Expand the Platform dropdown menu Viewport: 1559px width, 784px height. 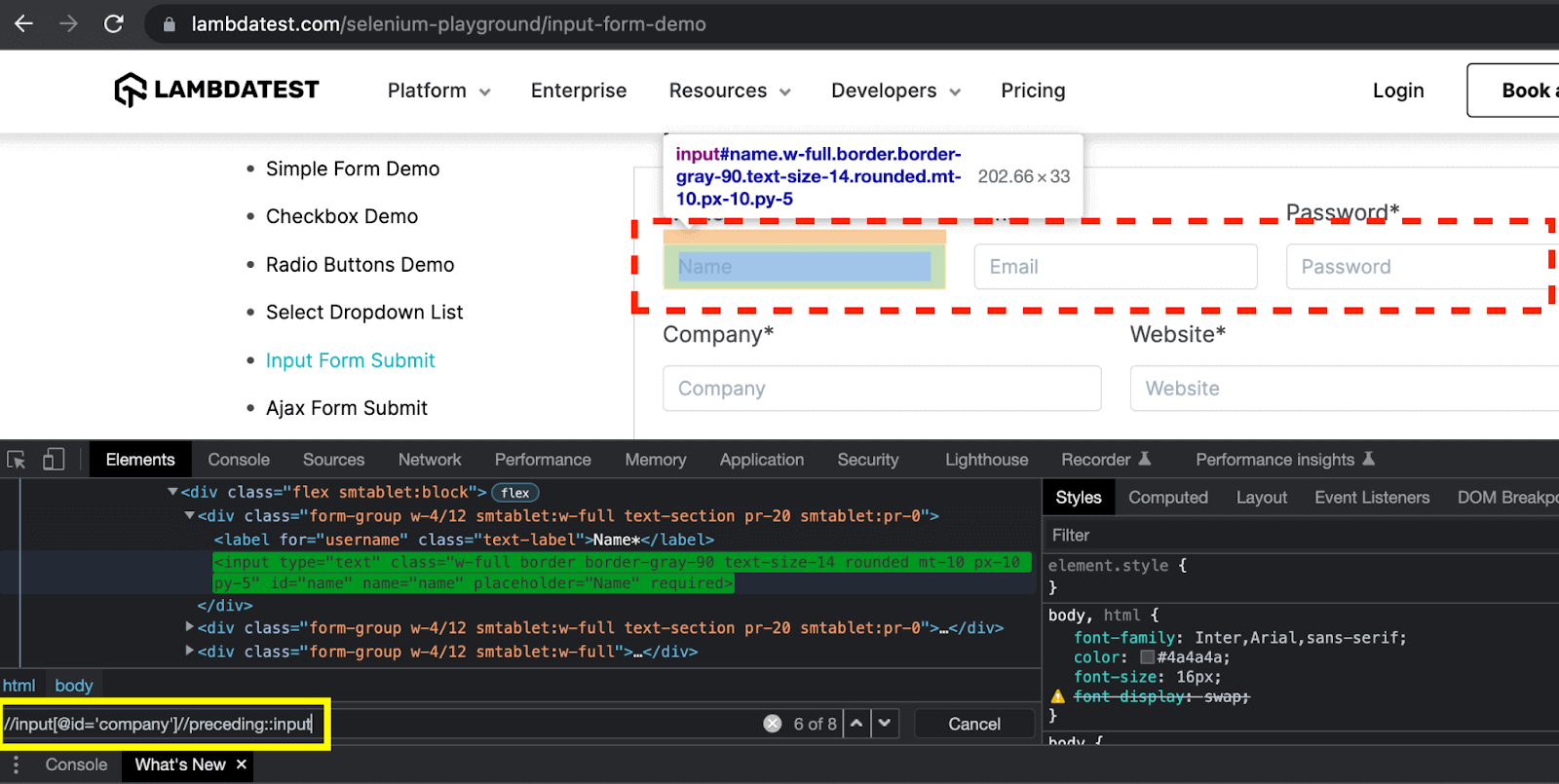[x=438, y=91]
